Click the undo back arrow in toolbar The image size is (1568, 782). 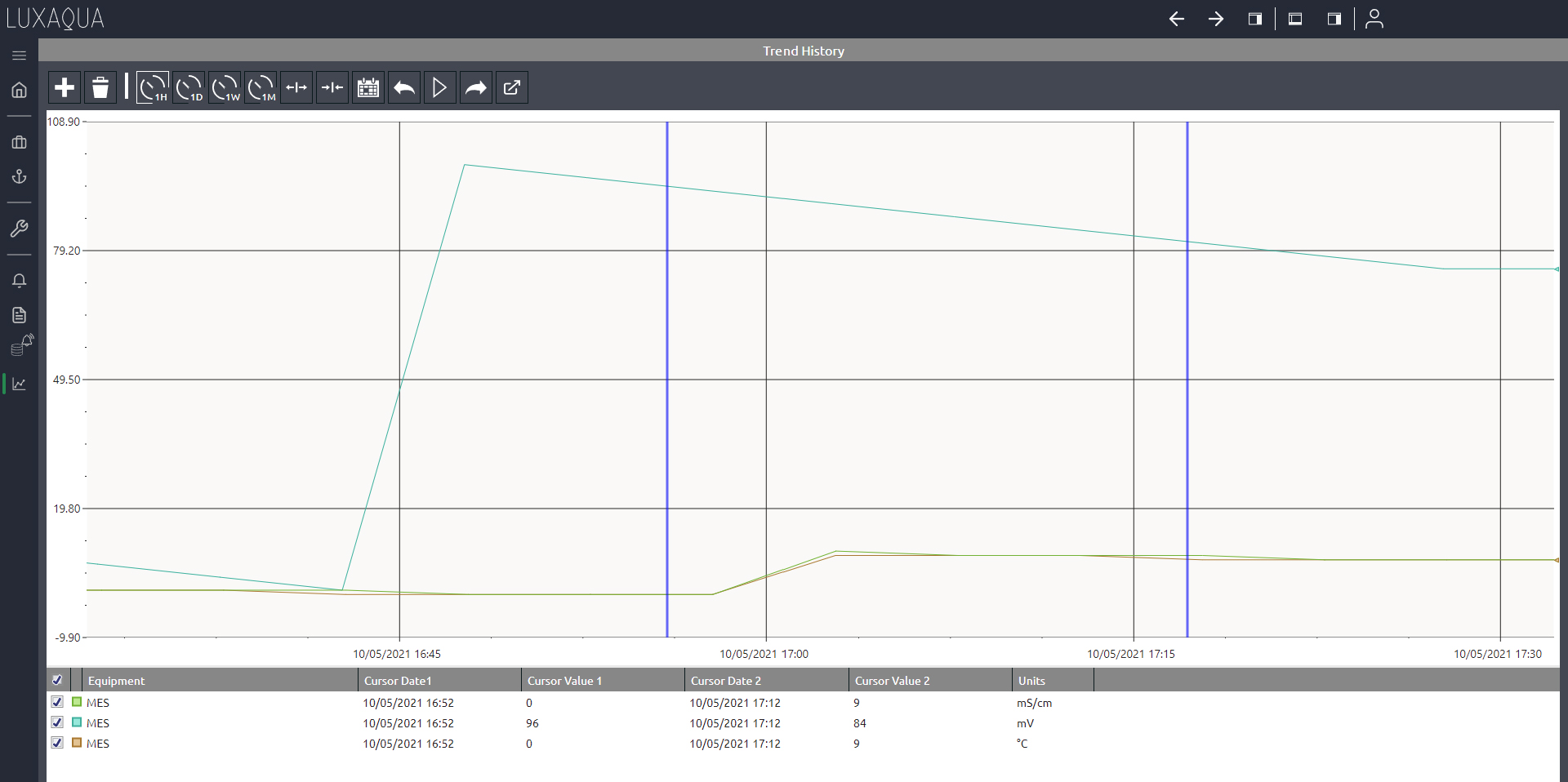(x=403, y=87)
